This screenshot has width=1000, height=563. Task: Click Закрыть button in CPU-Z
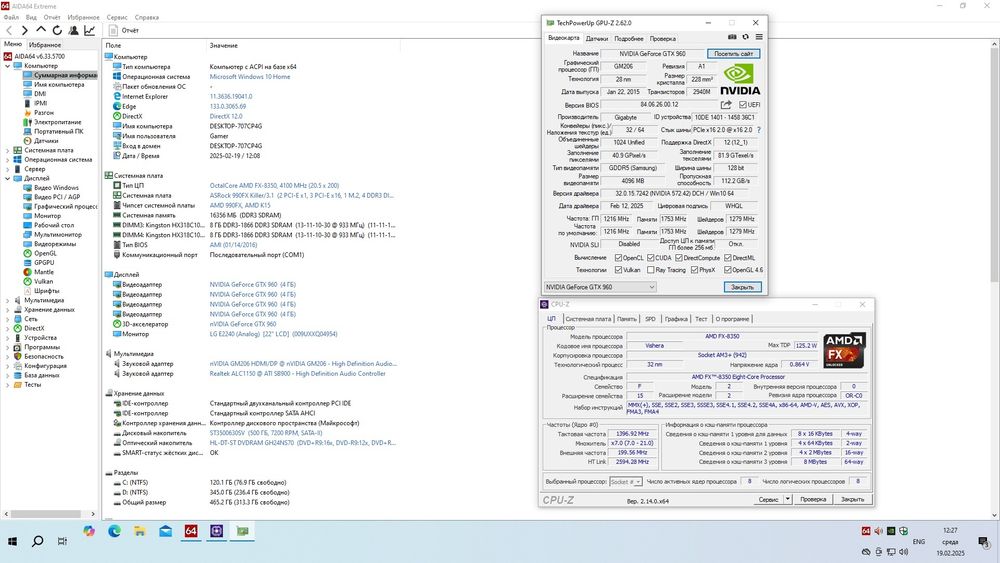coord(852,499)
